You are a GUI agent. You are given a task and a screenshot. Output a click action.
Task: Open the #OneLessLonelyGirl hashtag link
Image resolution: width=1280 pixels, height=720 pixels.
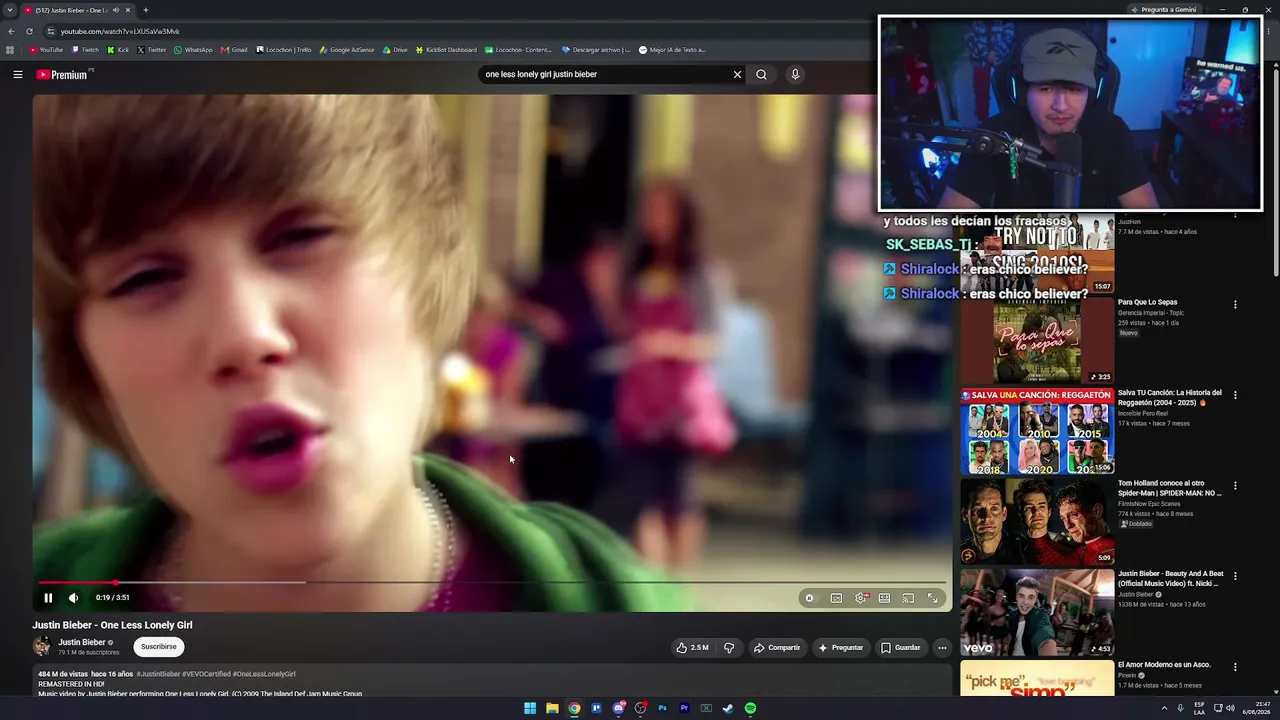[x=264, y=674]
